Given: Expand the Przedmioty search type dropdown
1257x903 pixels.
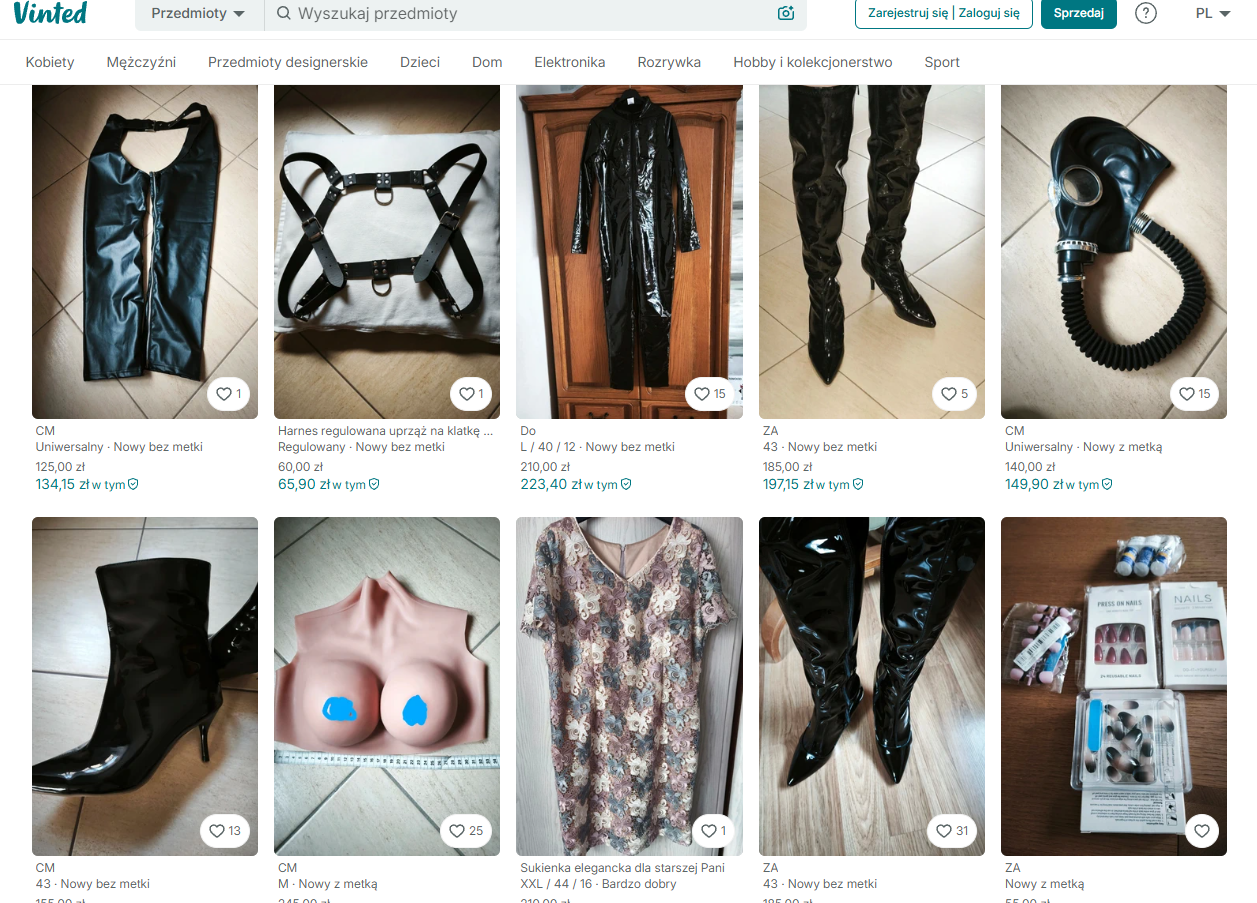Looking at the screenshot, I should pos(198,14).
